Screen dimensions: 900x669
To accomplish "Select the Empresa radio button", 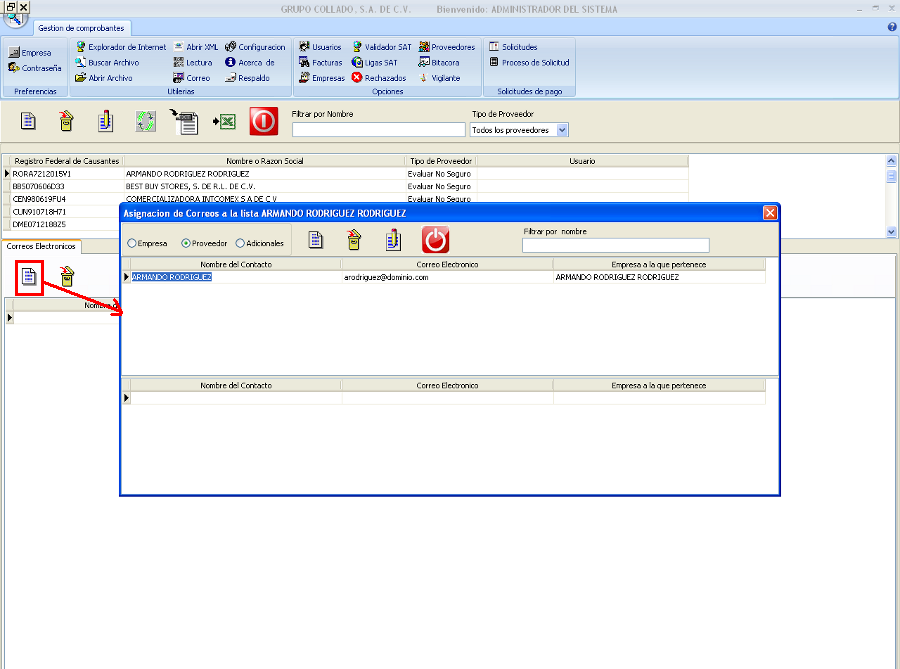I will 132,243.
